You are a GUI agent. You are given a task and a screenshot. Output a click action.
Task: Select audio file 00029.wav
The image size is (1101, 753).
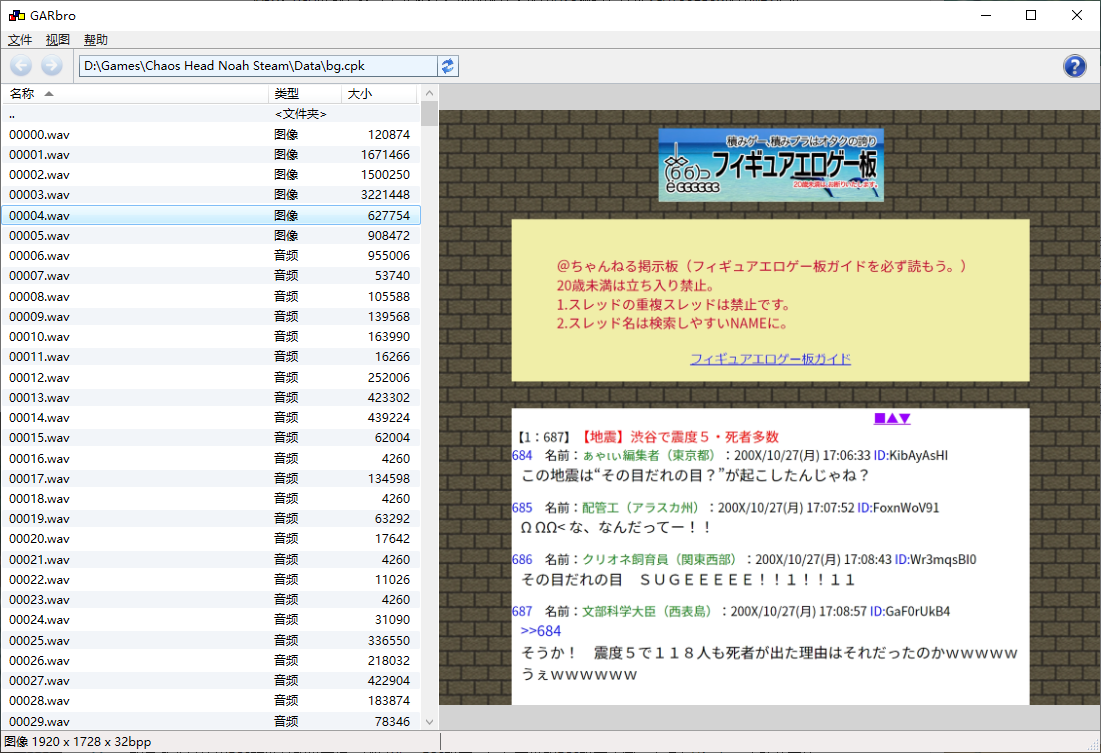click(211, 721)
